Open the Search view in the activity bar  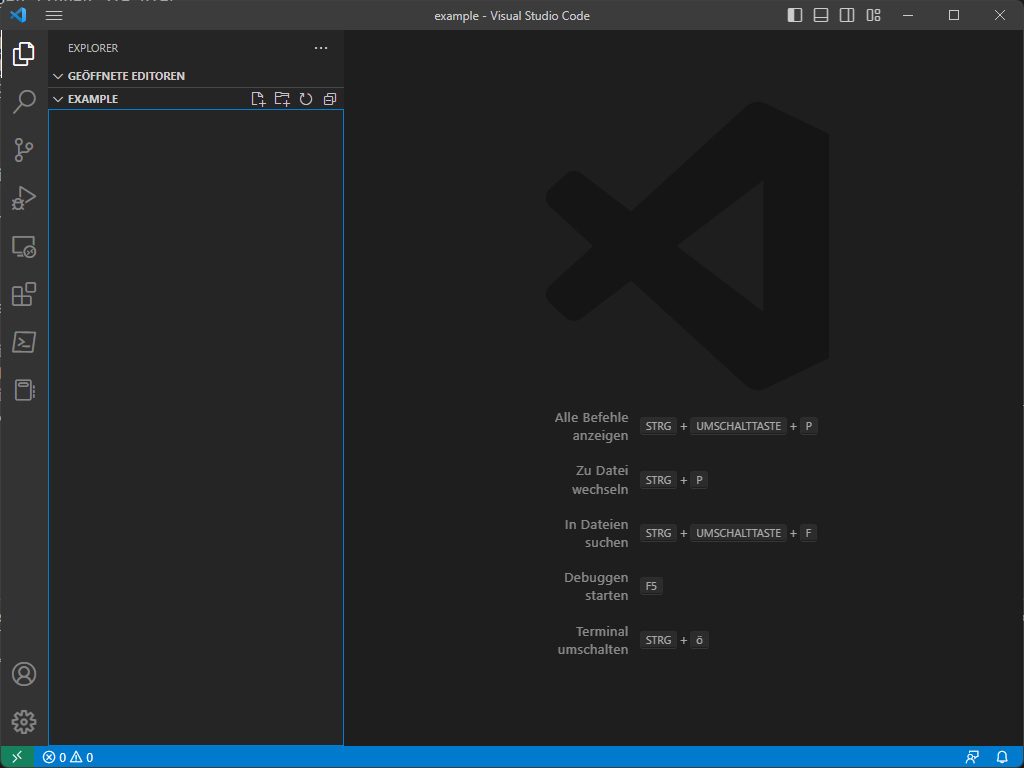pos(24,102)
